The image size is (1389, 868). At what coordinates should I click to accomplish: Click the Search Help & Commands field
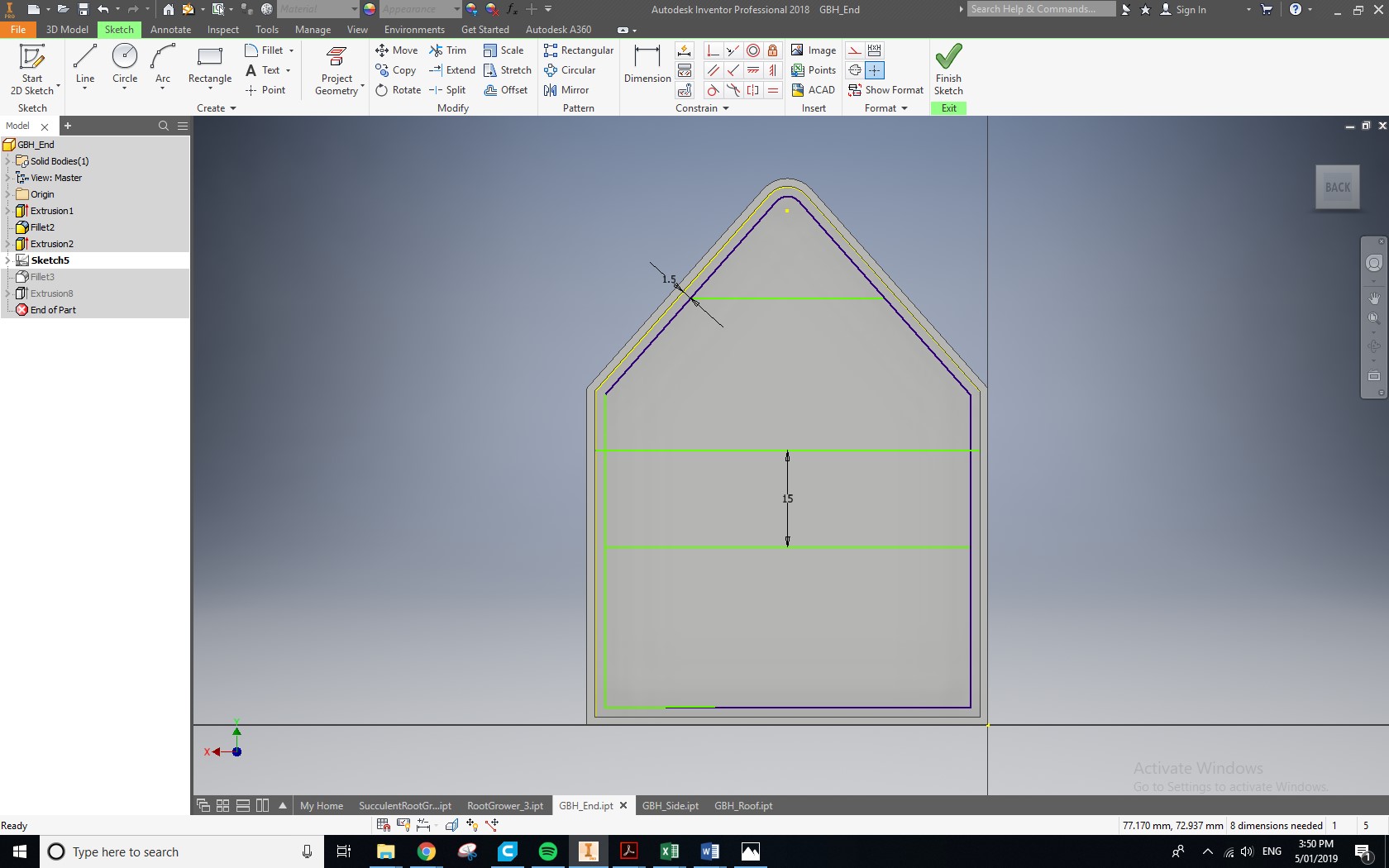[1041, 9]
